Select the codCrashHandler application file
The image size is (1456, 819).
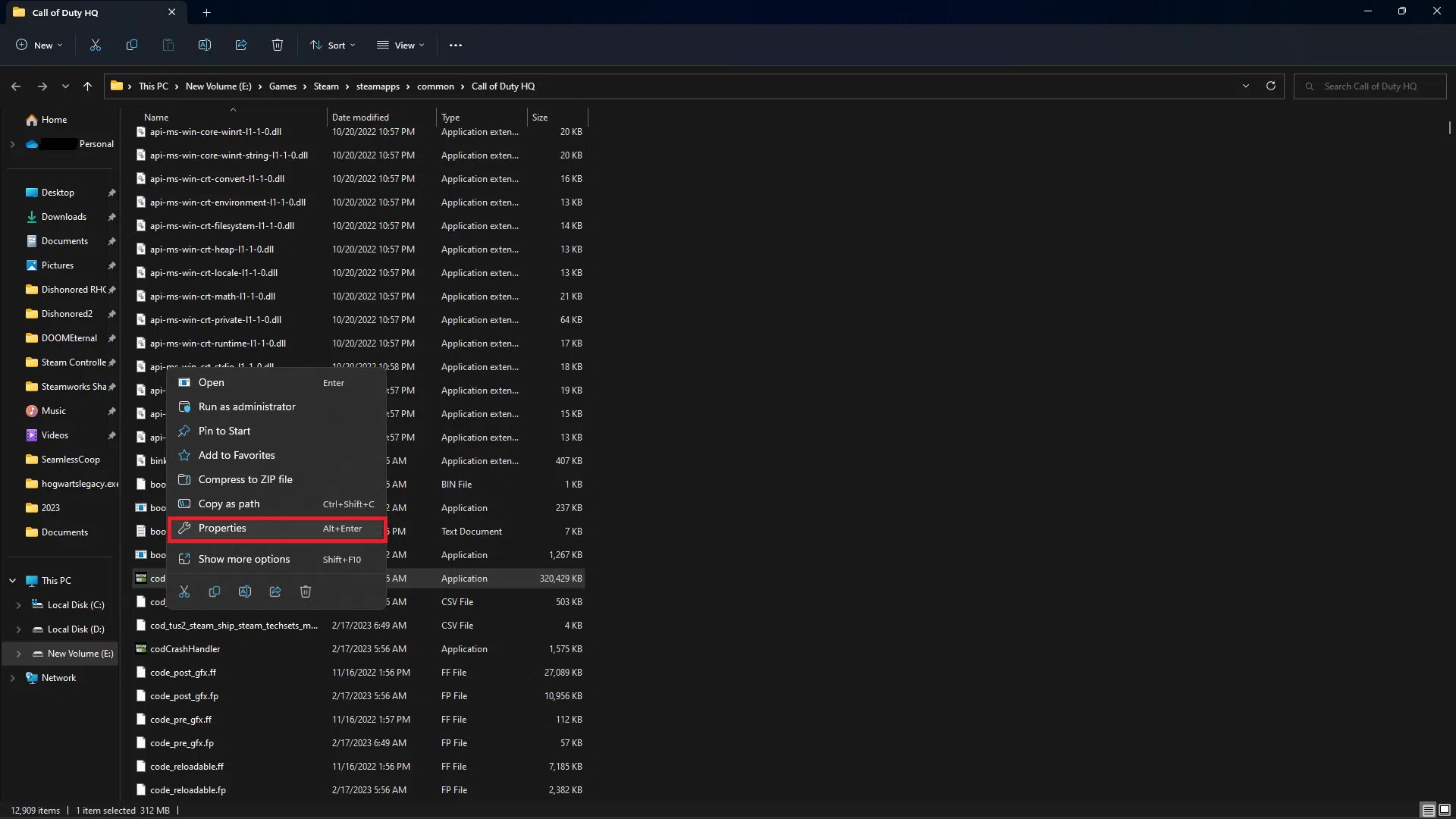point(185,649)
